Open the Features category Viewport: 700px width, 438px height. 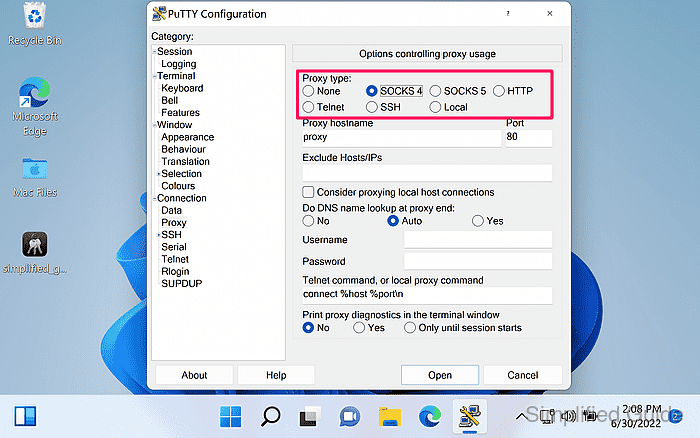point(180,113)
